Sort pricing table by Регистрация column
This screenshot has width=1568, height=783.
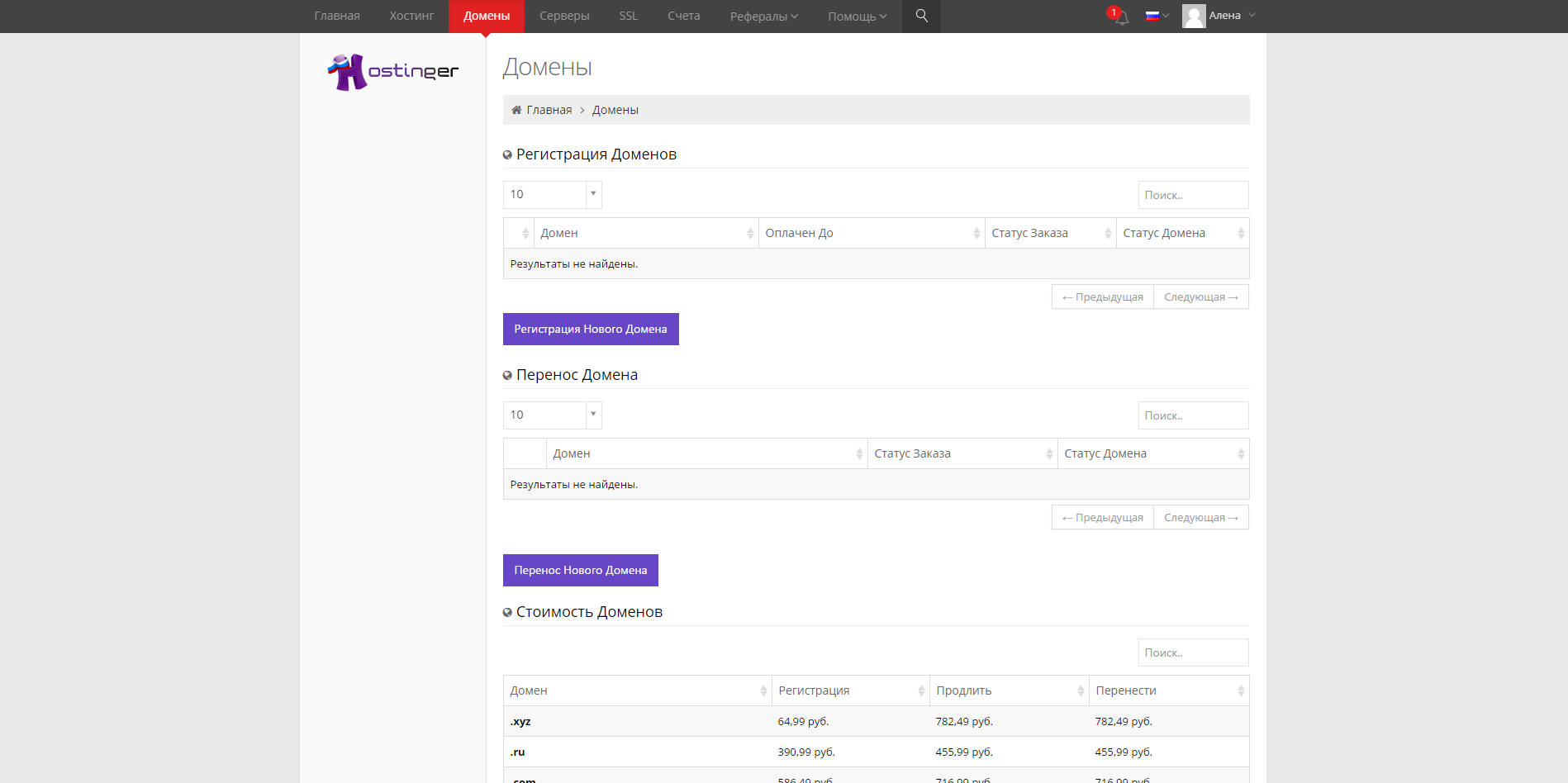pyautogui.click(x=850, y=690)
